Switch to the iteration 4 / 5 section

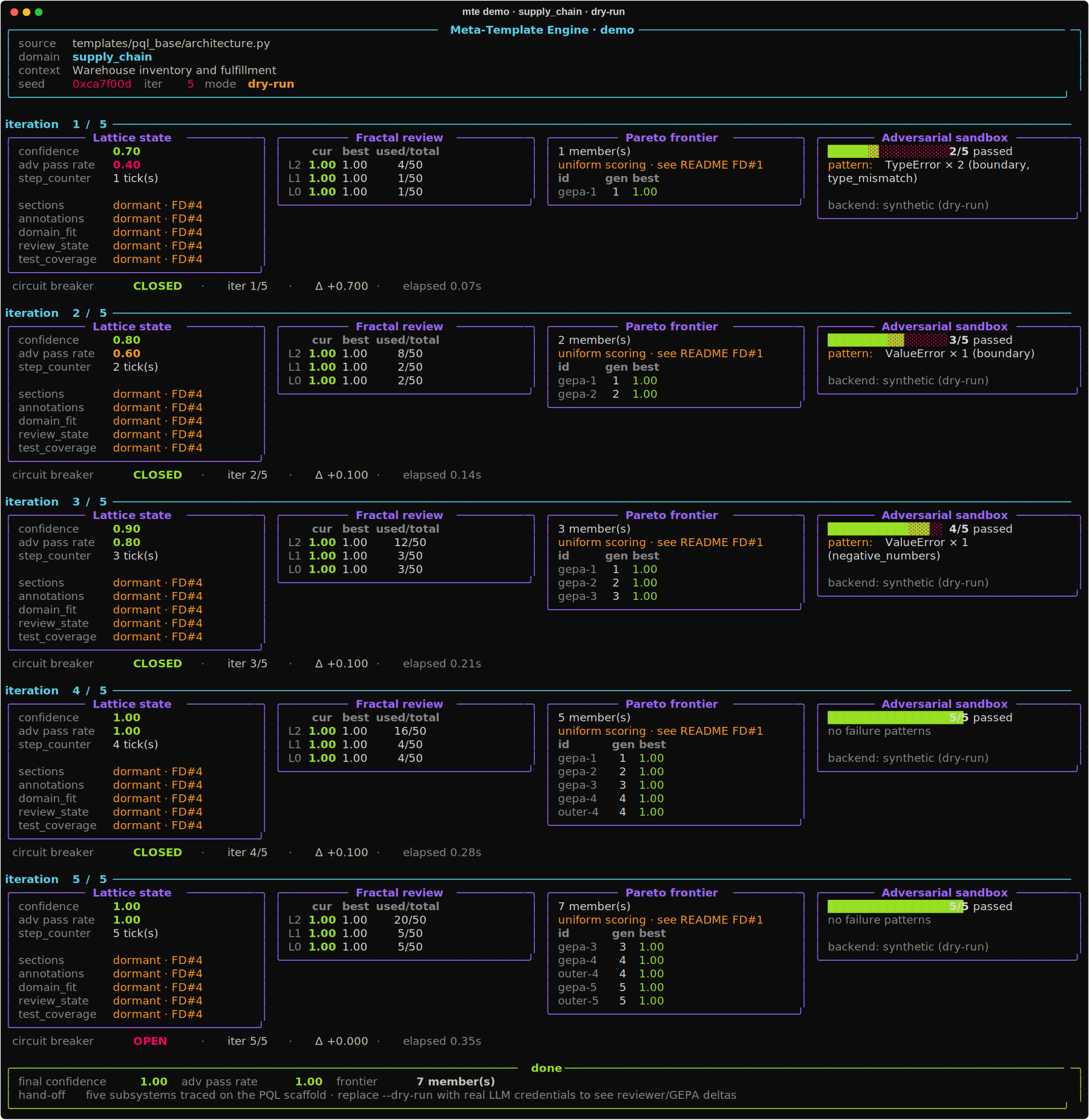pos(54,690)
